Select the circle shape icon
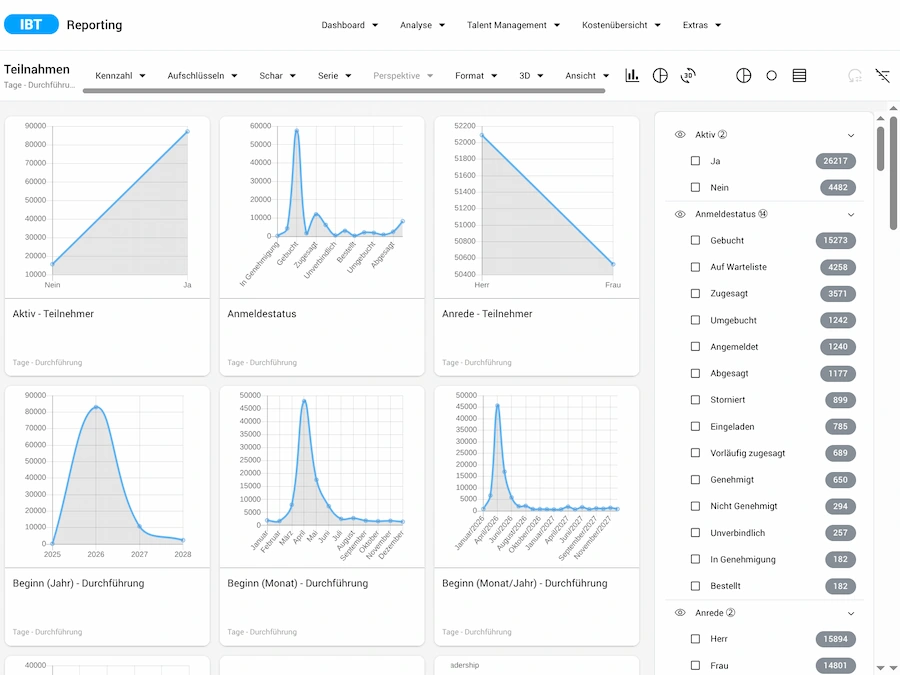Image resolution: width=900 pixels, height=675 pixels. pos(771,75)
